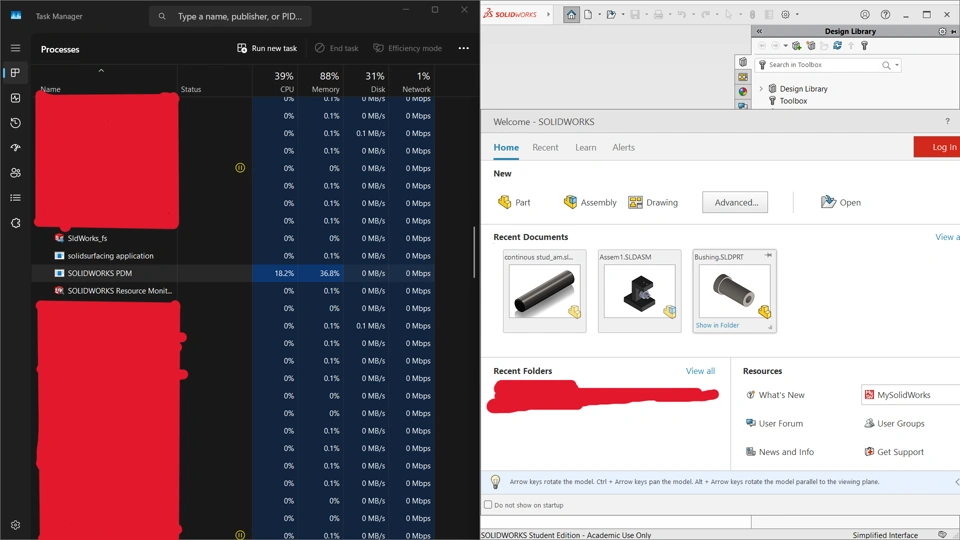Click Log In button in SOLIDWORKS

tap(937, 147)
